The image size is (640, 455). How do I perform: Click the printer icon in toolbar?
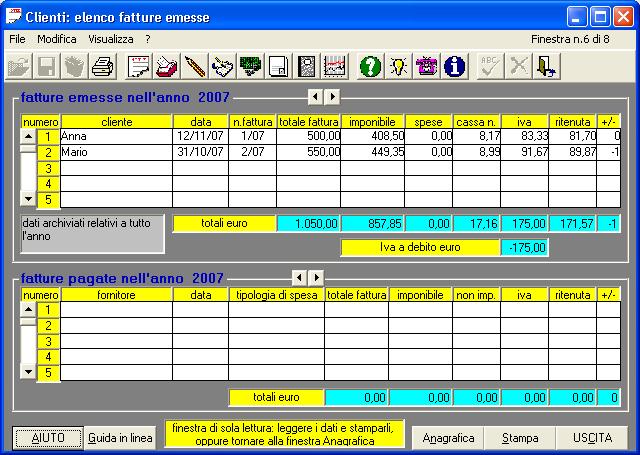(x=102, y=66)
